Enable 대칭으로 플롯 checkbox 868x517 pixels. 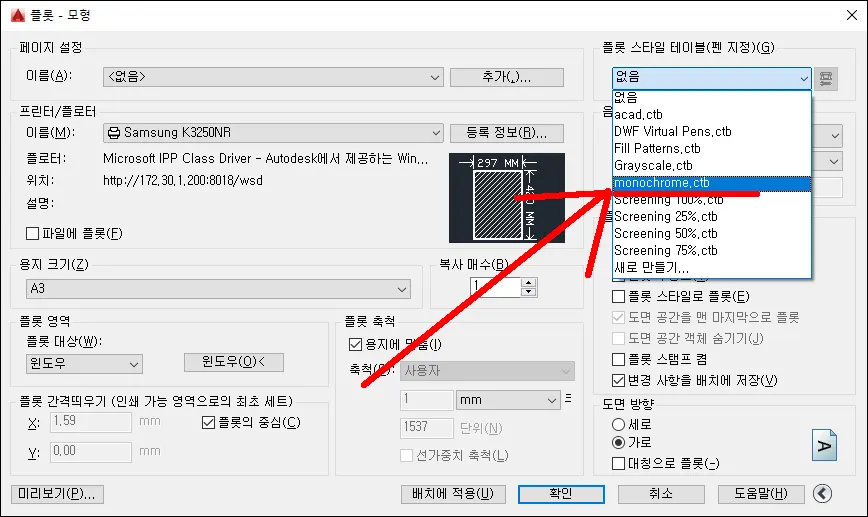point(618,463)
